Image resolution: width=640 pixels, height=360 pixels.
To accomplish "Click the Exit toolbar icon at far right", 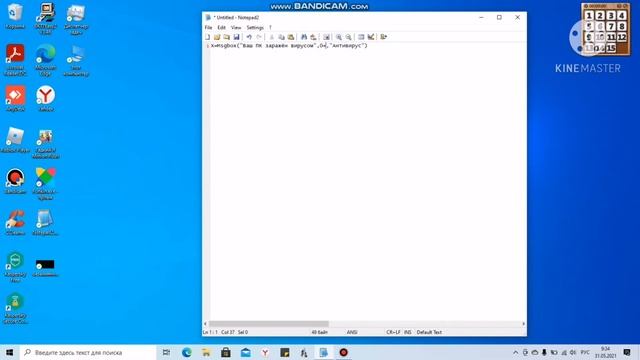I will tap(384, 37).
